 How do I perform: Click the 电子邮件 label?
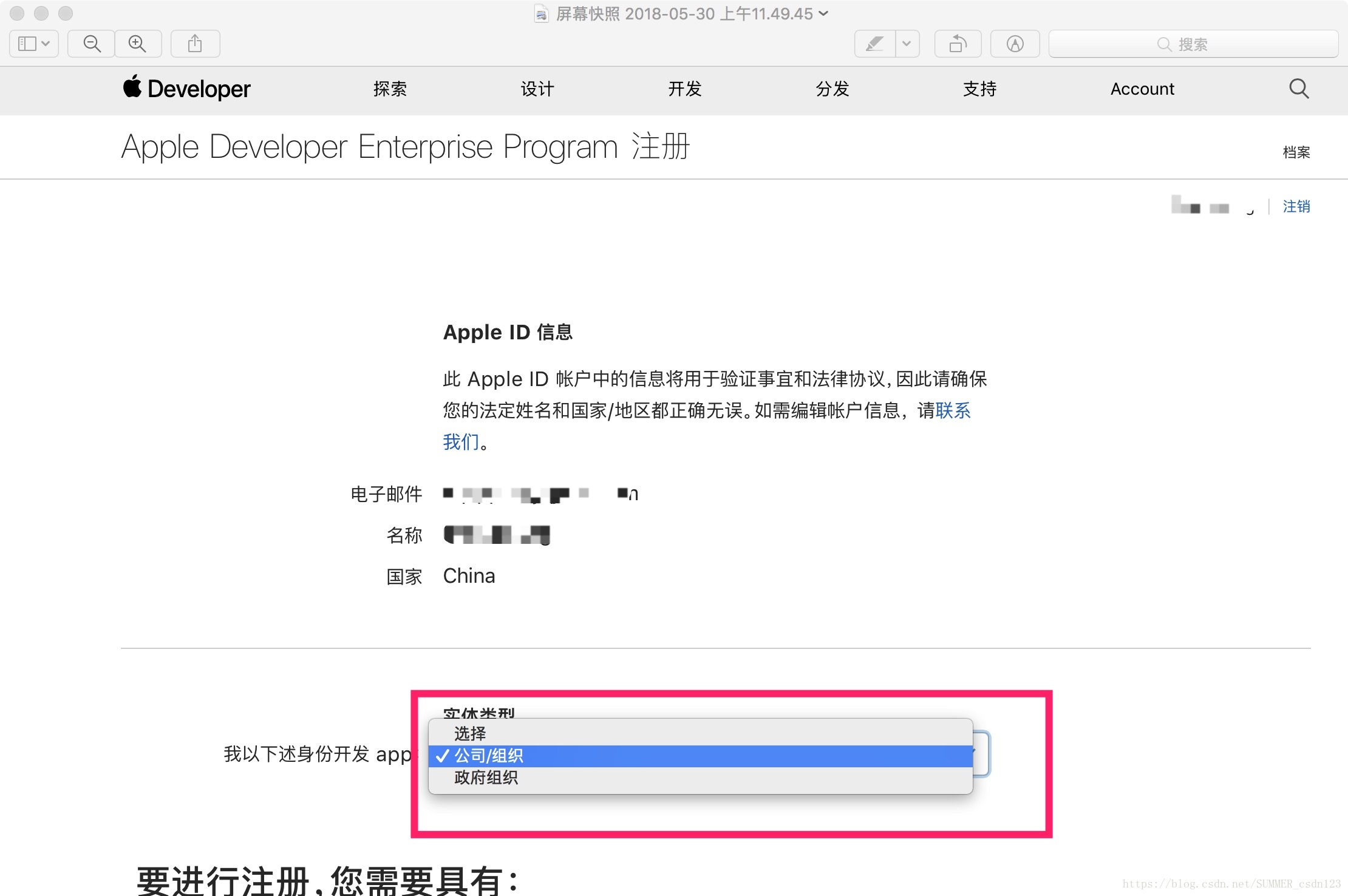coord(386,494)
